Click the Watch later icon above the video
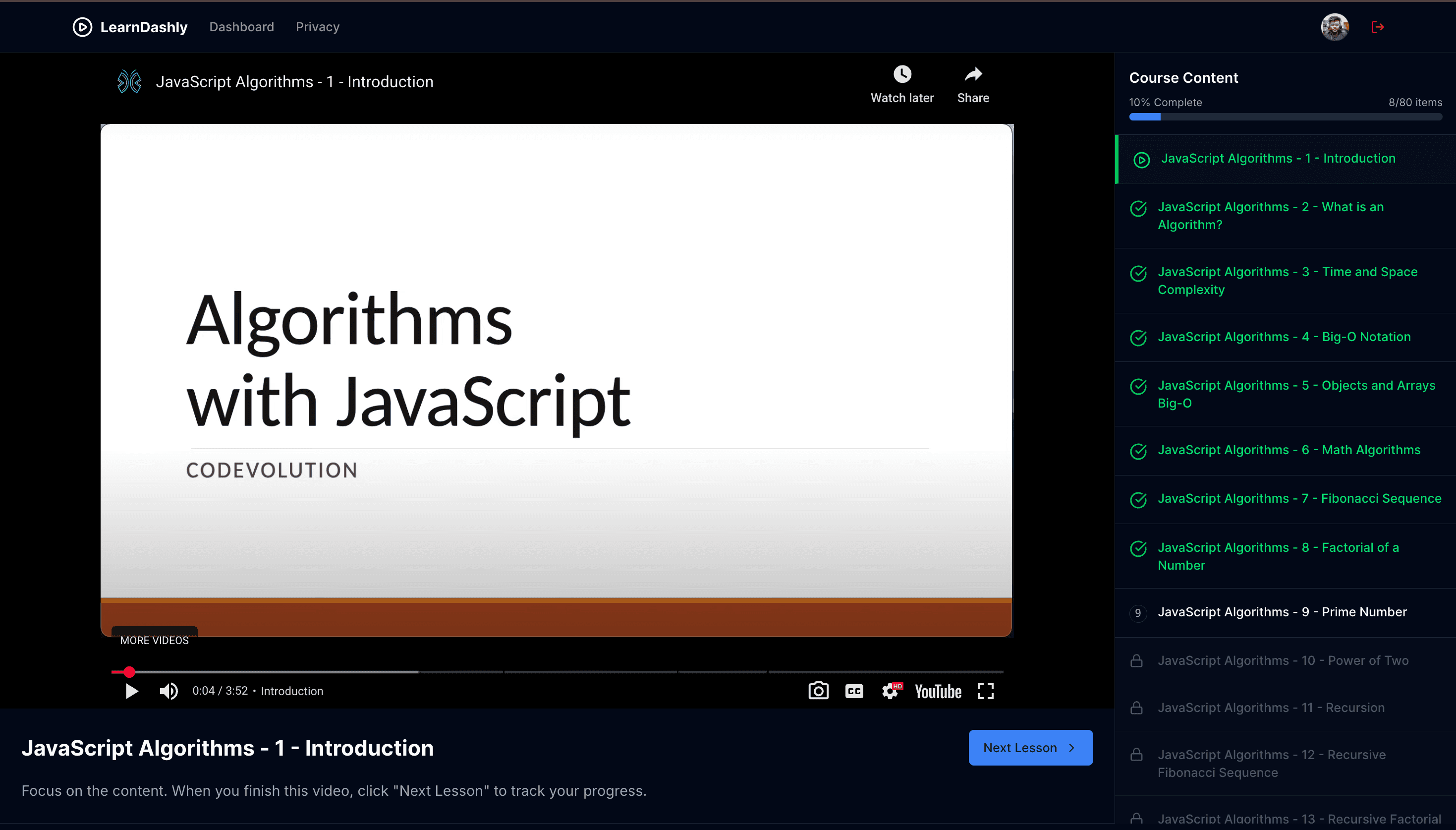 point(902,74)
